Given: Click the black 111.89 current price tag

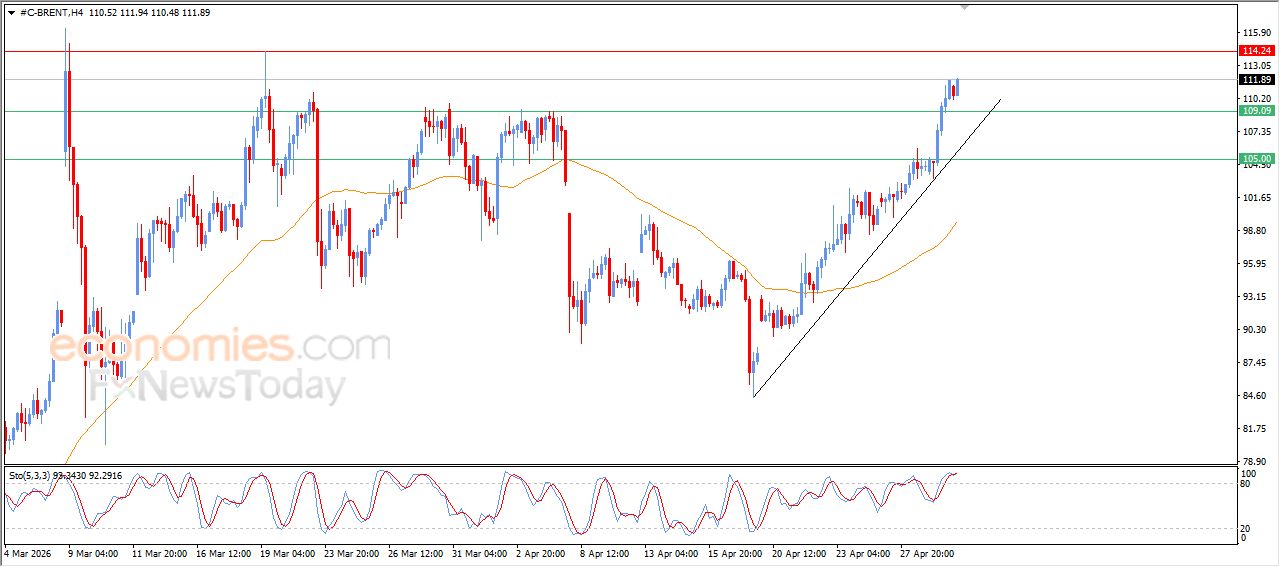Looking at the screenshot, I should [x=1256, y=80].
